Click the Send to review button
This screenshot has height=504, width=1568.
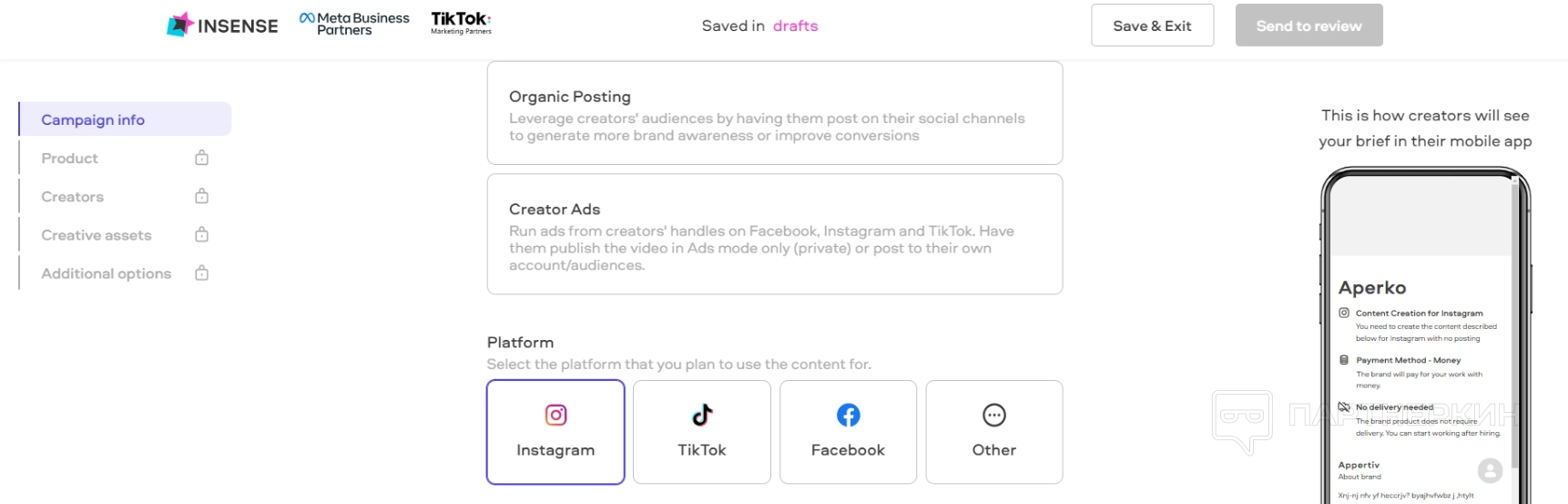click(1308, 26)
